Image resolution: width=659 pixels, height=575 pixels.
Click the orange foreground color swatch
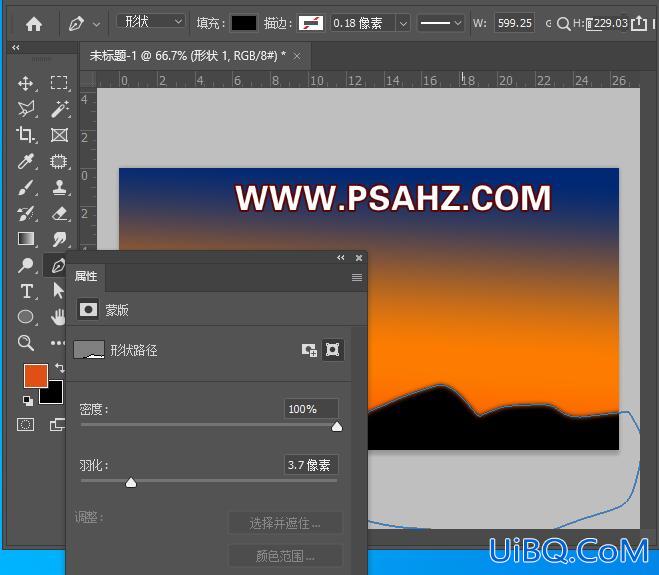34,374
